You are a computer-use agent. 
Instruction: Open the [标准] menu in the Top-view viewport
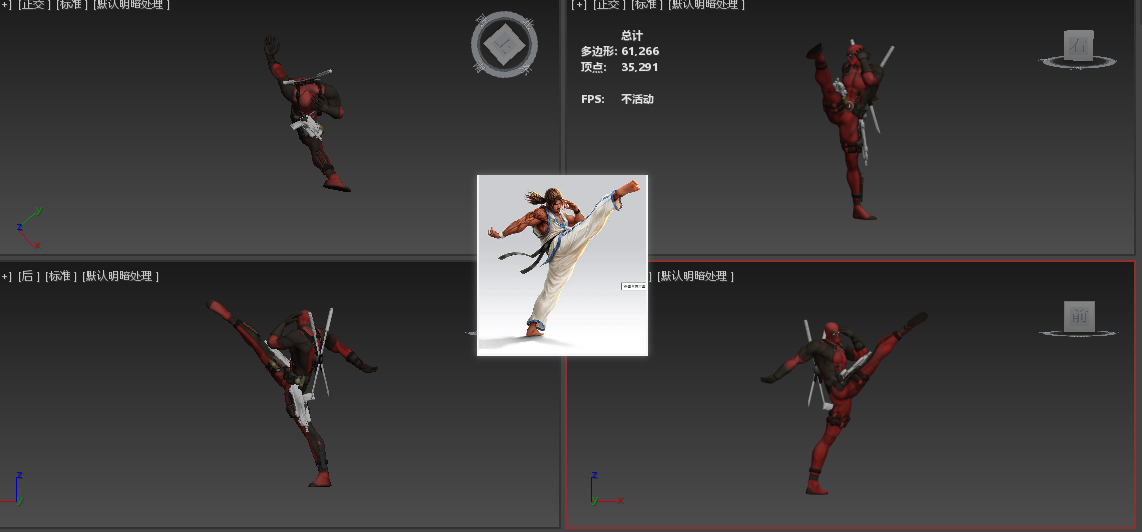pos(72,4)
